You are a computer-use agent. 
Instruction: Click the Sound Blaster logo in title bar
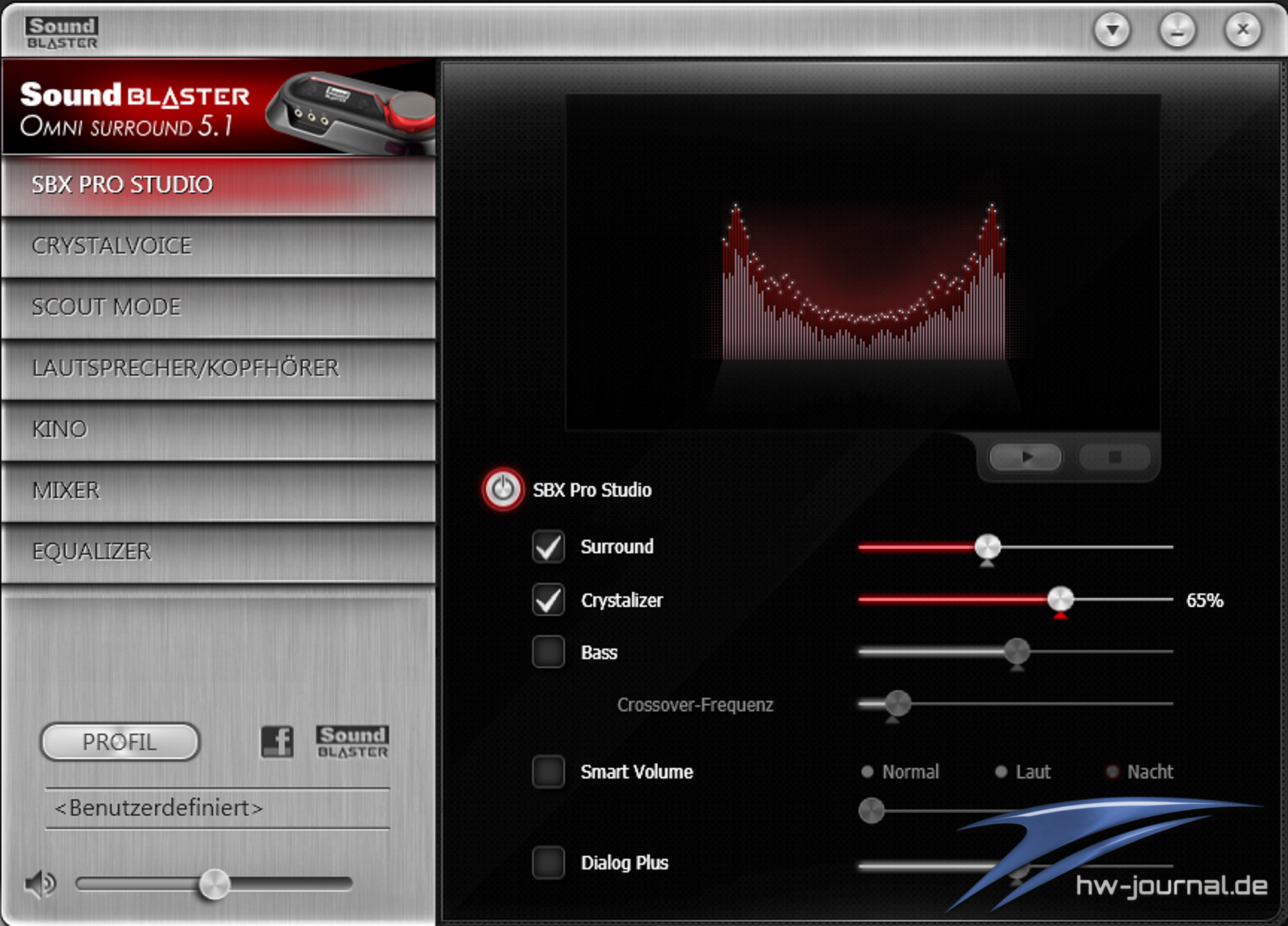[x=62, y=32]
